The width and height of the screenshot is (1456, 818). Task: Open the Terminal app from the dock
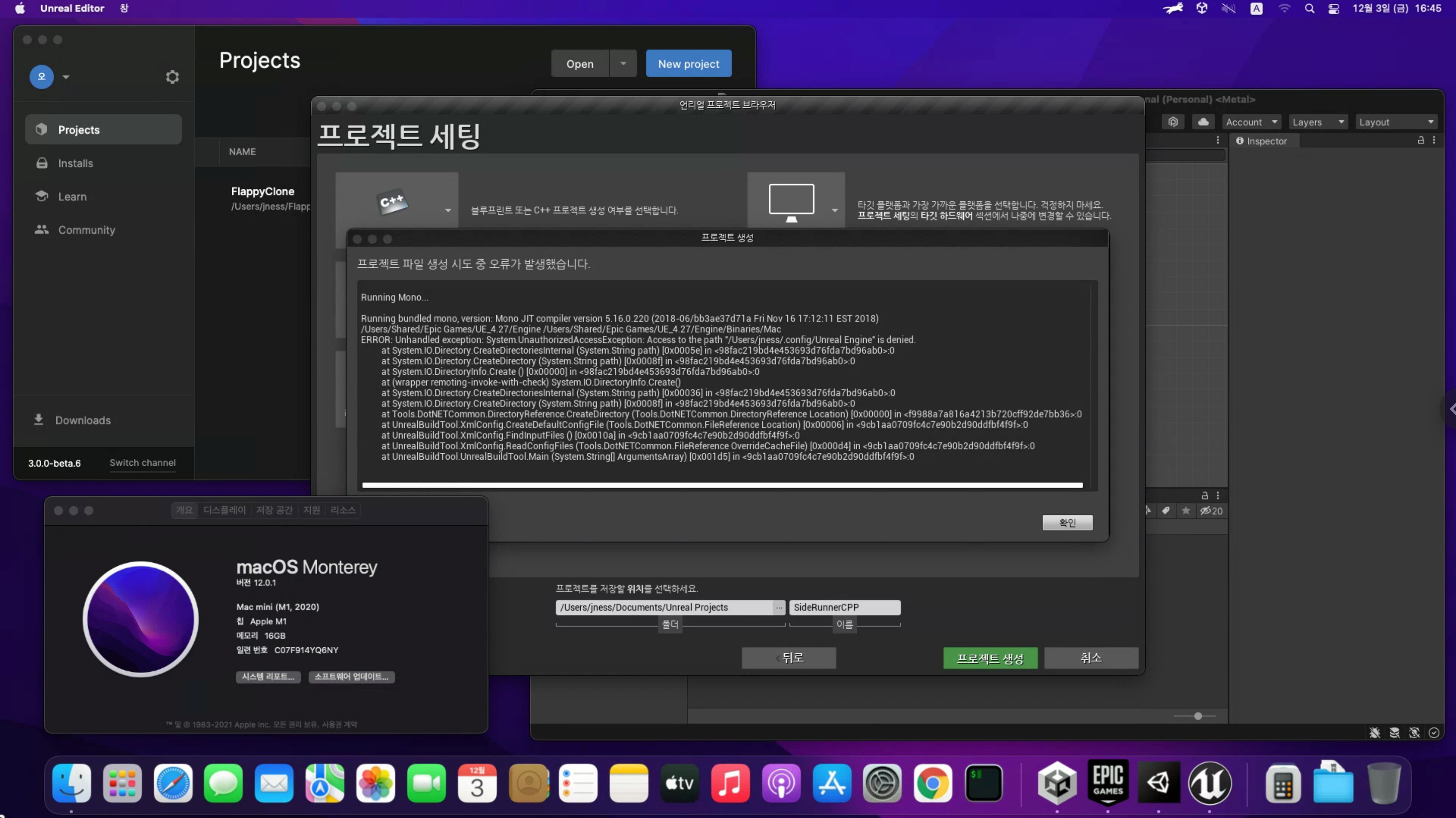tap(984, 783)
